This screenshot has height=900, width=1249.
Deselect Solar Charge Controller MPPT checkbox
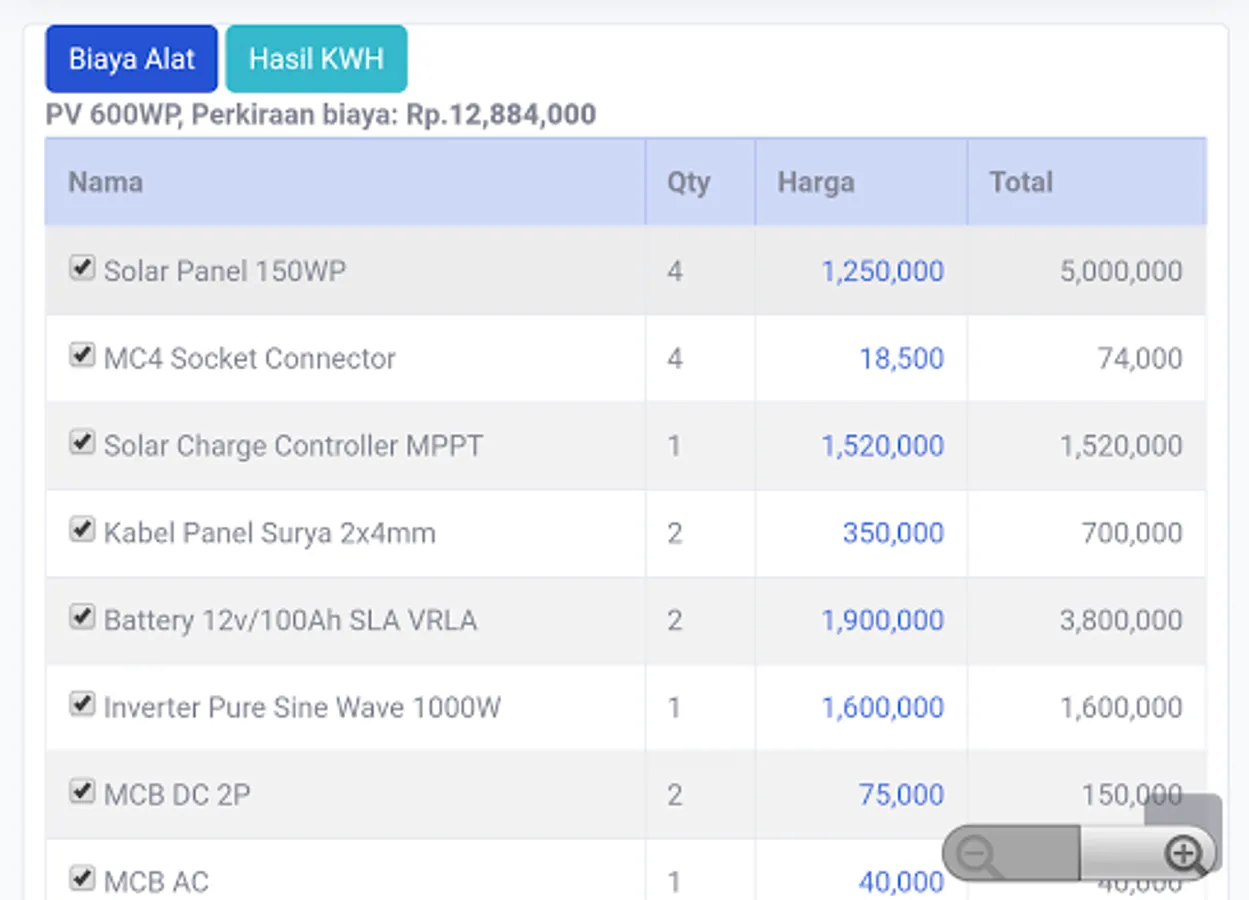tap(82, 442)
